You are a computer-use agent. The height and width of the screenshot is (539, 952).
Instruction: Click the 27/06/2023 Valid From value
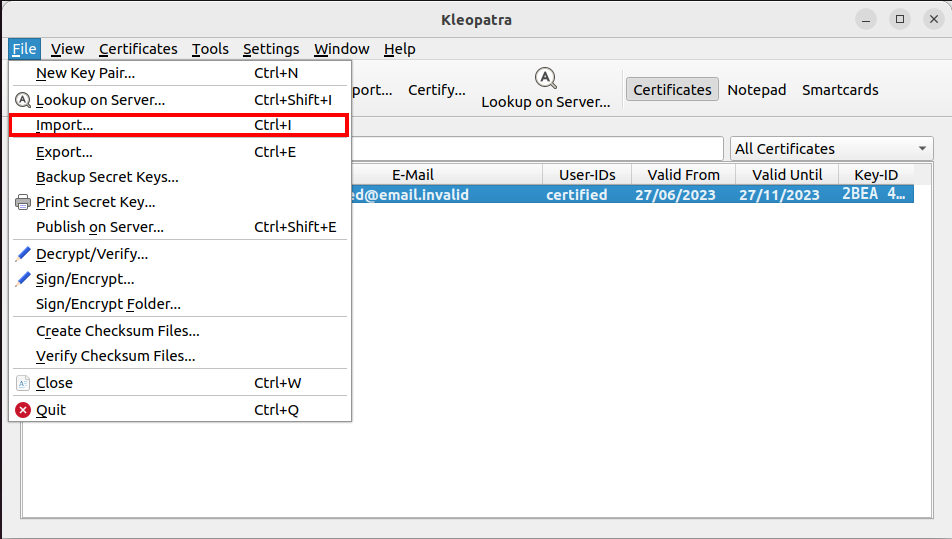tap(675, 195)
